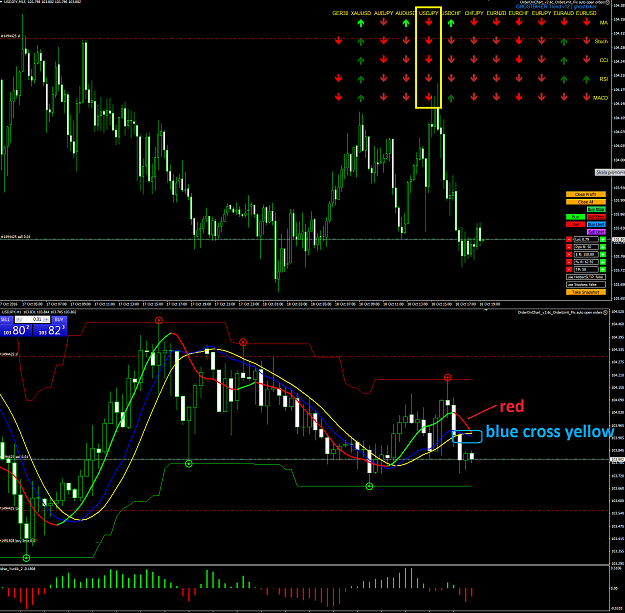Select the GER30 symbol label
The image size is (625, 613).
[340, 13]
